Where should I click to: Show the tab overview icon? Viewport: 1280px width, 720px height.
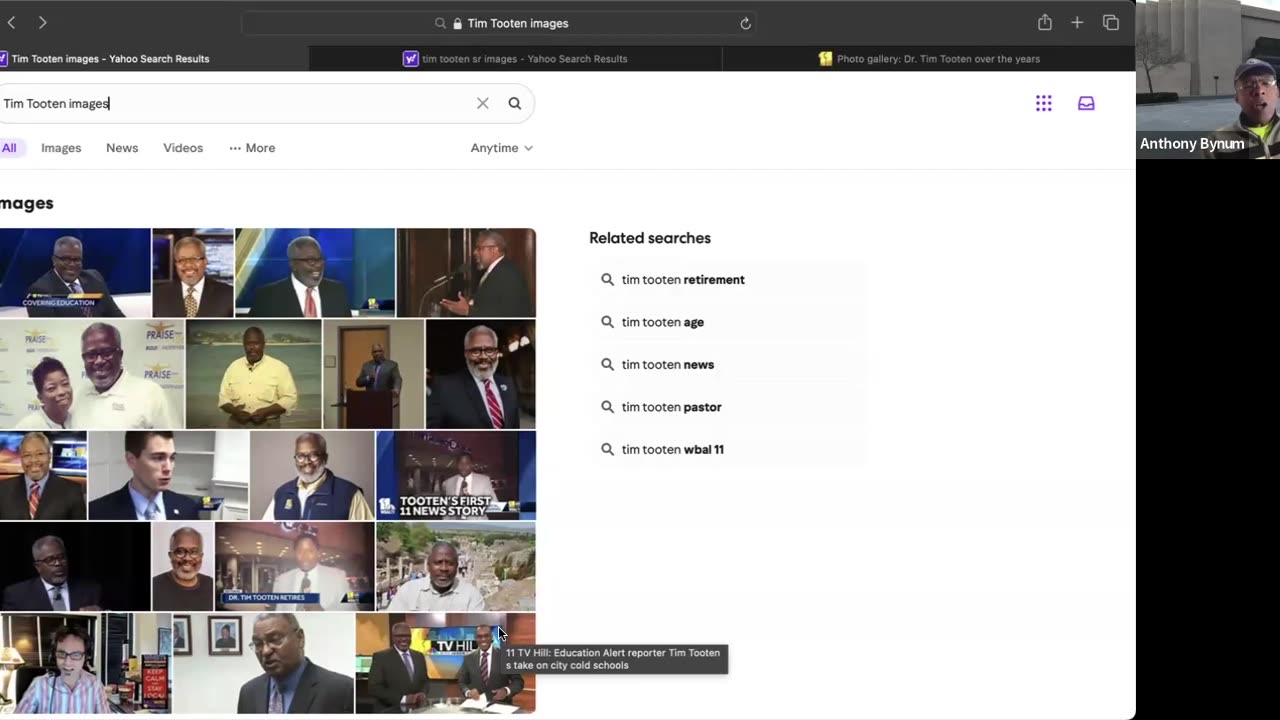pyautogui.click(x=1111, y=22)
